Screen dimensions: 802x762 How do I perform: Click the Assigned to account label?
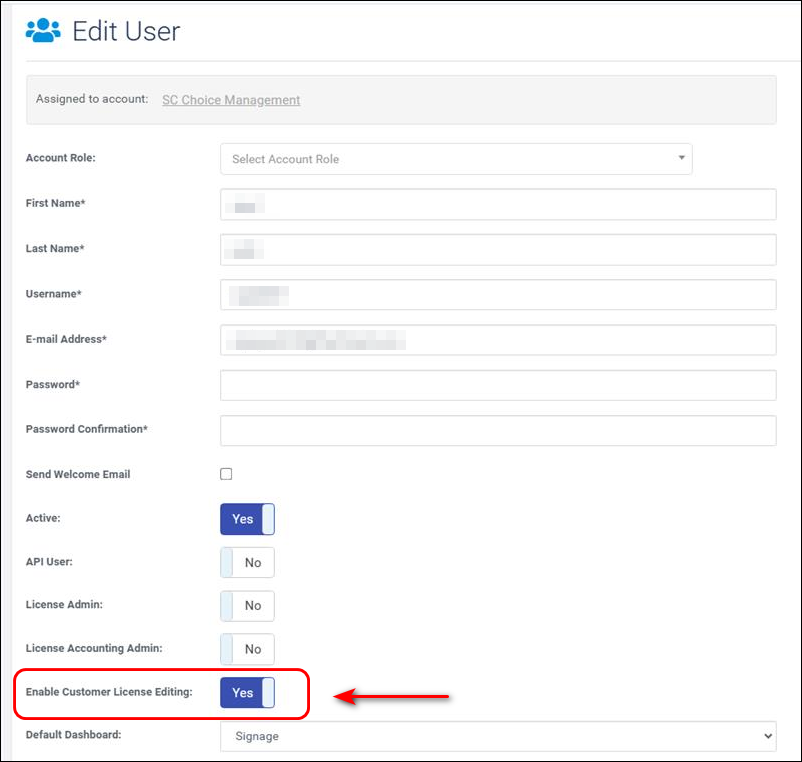tap(92, 99)
